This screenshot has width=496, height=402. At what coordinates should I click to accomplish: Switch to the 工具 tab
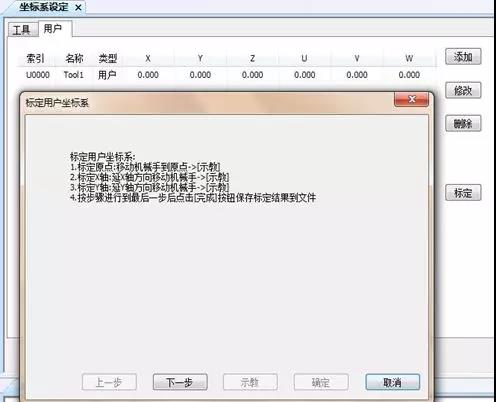click(22, 30)
